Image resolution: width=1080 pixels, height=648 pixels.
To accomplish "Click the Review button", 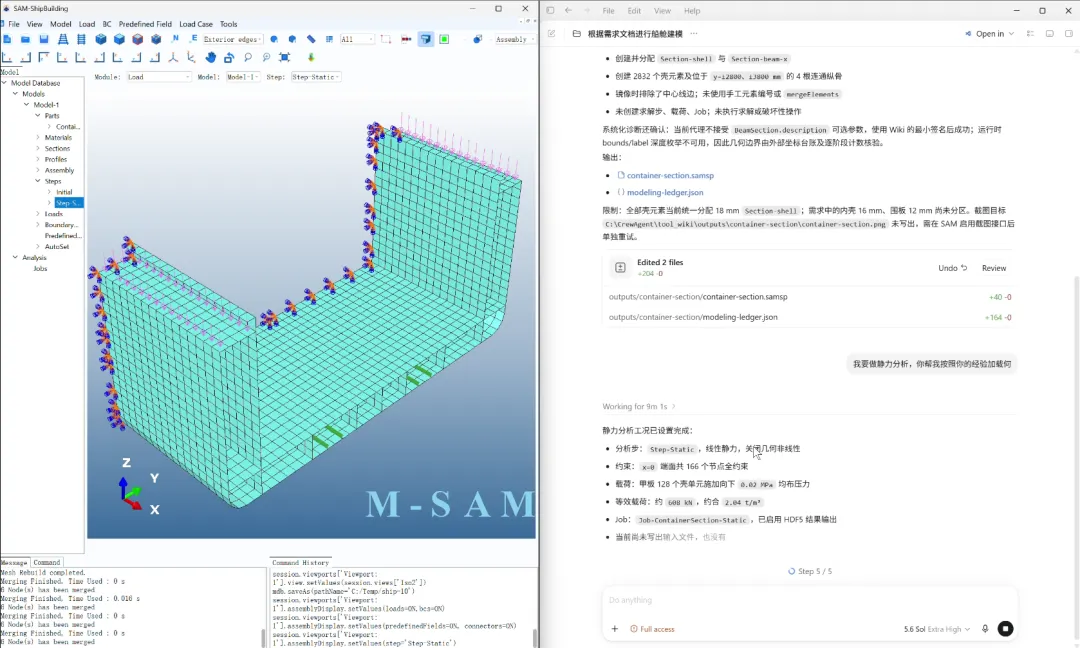I will coord(993,268).
